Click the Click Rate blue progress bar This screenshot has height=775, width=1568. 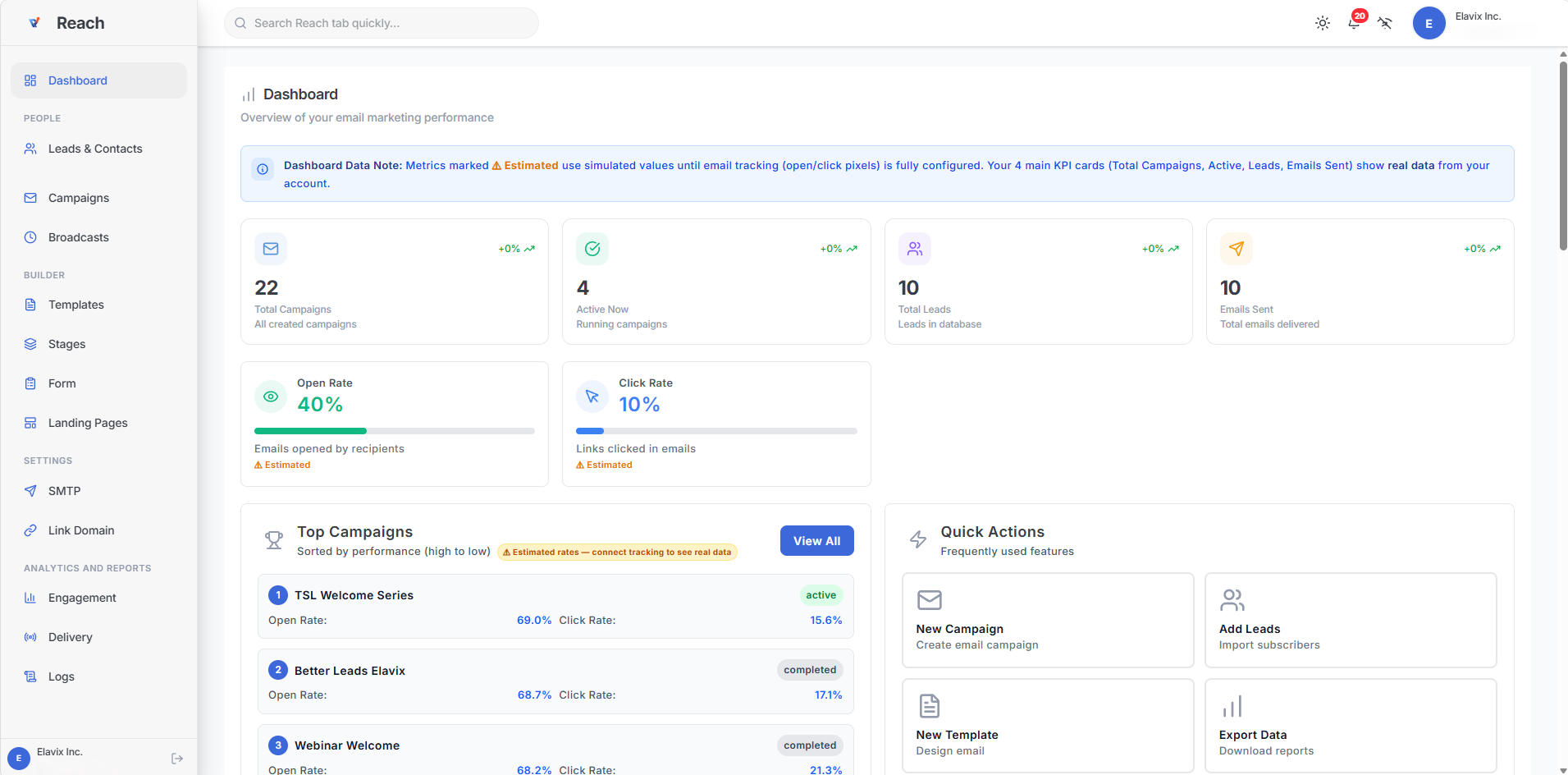tap(590, 431)
